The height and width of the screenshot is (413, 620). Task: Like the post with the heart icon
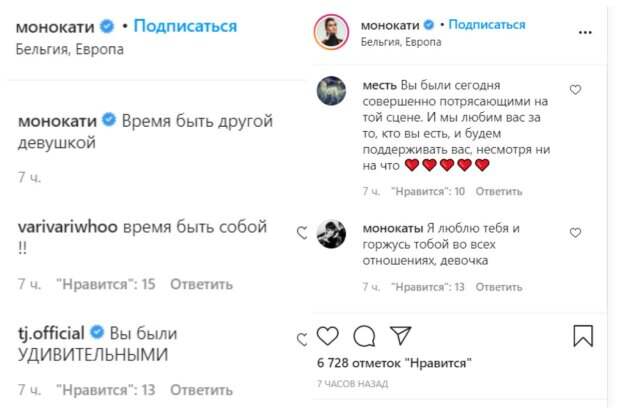tap(326, 335)
